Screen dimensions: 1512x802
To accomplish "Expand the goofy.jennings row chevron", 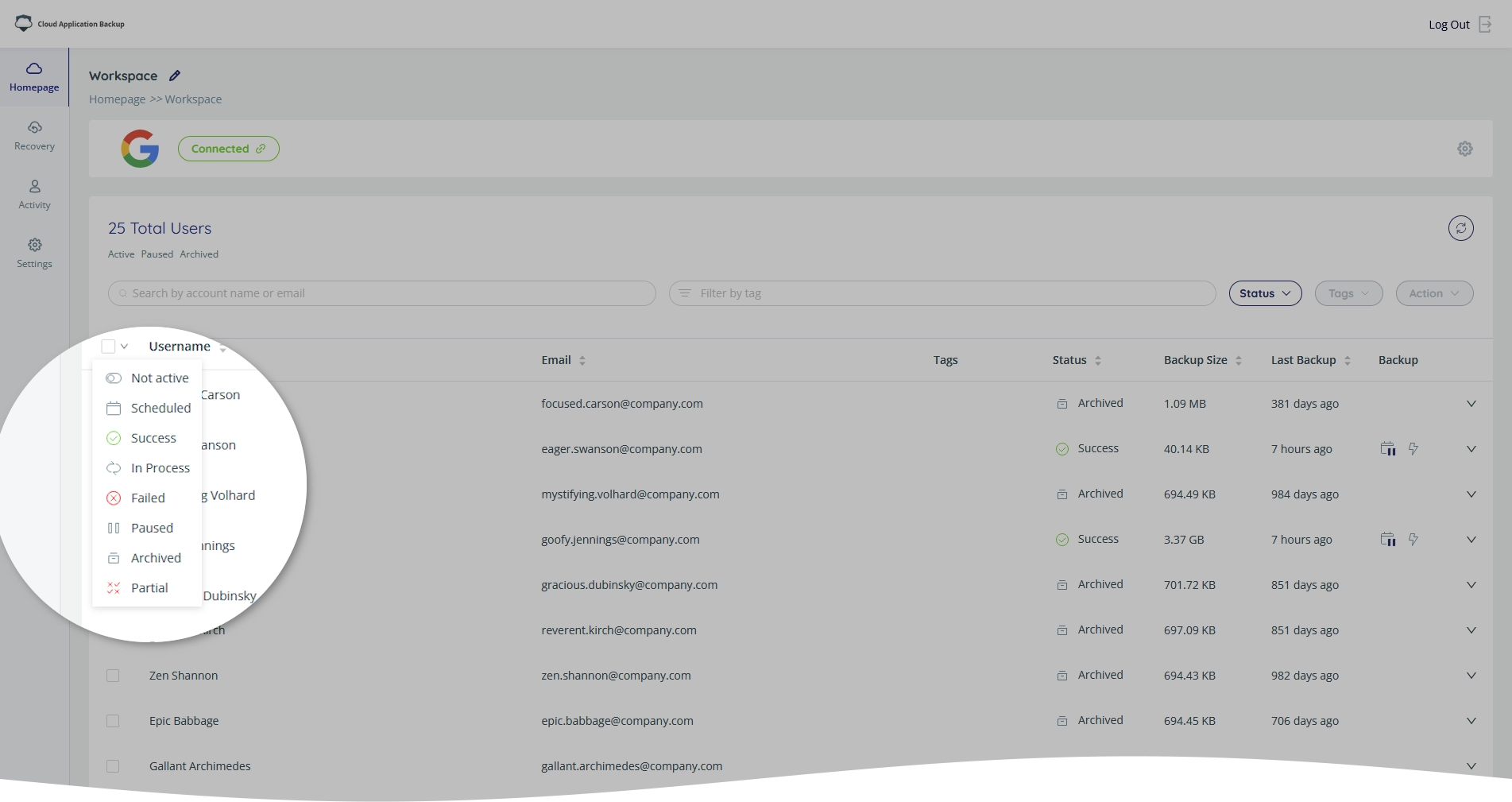I will (x=1471, y=540).
